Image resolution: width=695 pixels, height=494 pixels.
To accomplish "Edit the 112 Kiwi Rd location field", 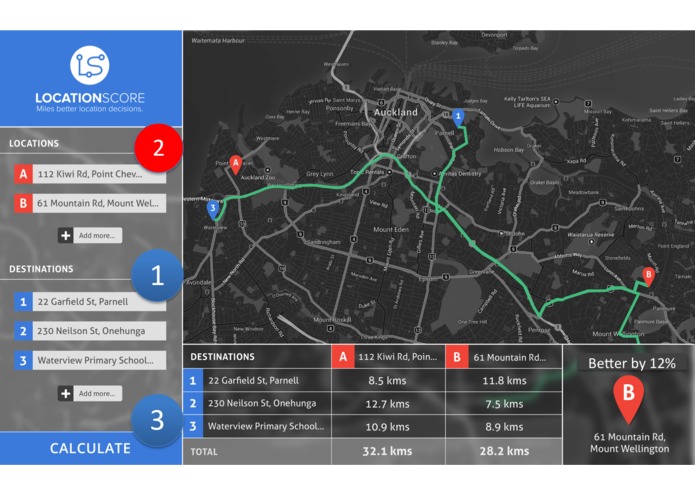I will 99,174.
